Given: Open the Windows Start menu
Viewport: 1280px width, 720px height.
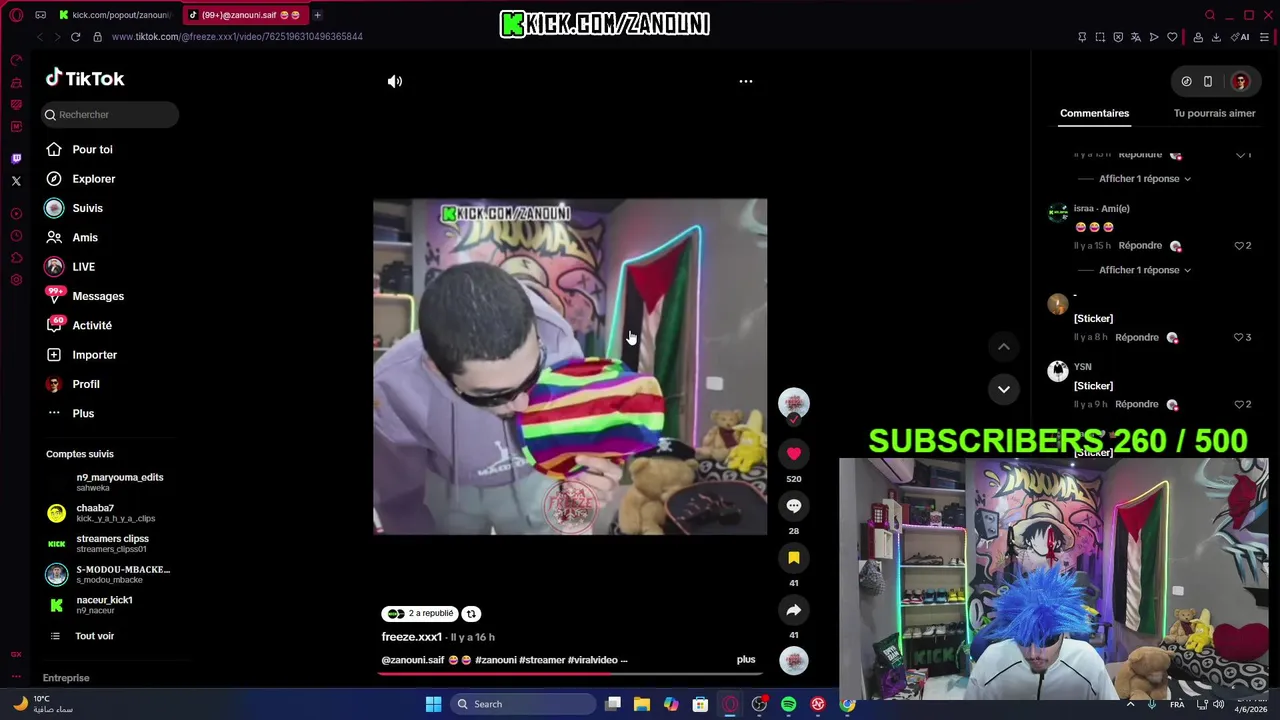Looking at the screenshot, I should click(433, 704).
